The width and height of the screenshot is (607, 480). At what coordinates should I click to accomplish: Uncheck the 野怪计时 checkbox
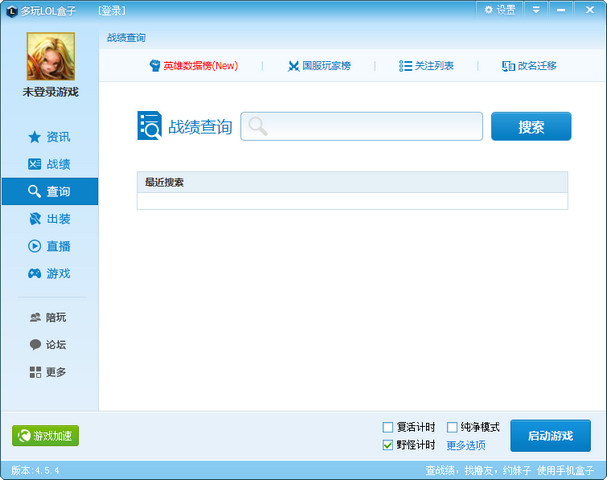pyautogui.click(x=388, y=445)
